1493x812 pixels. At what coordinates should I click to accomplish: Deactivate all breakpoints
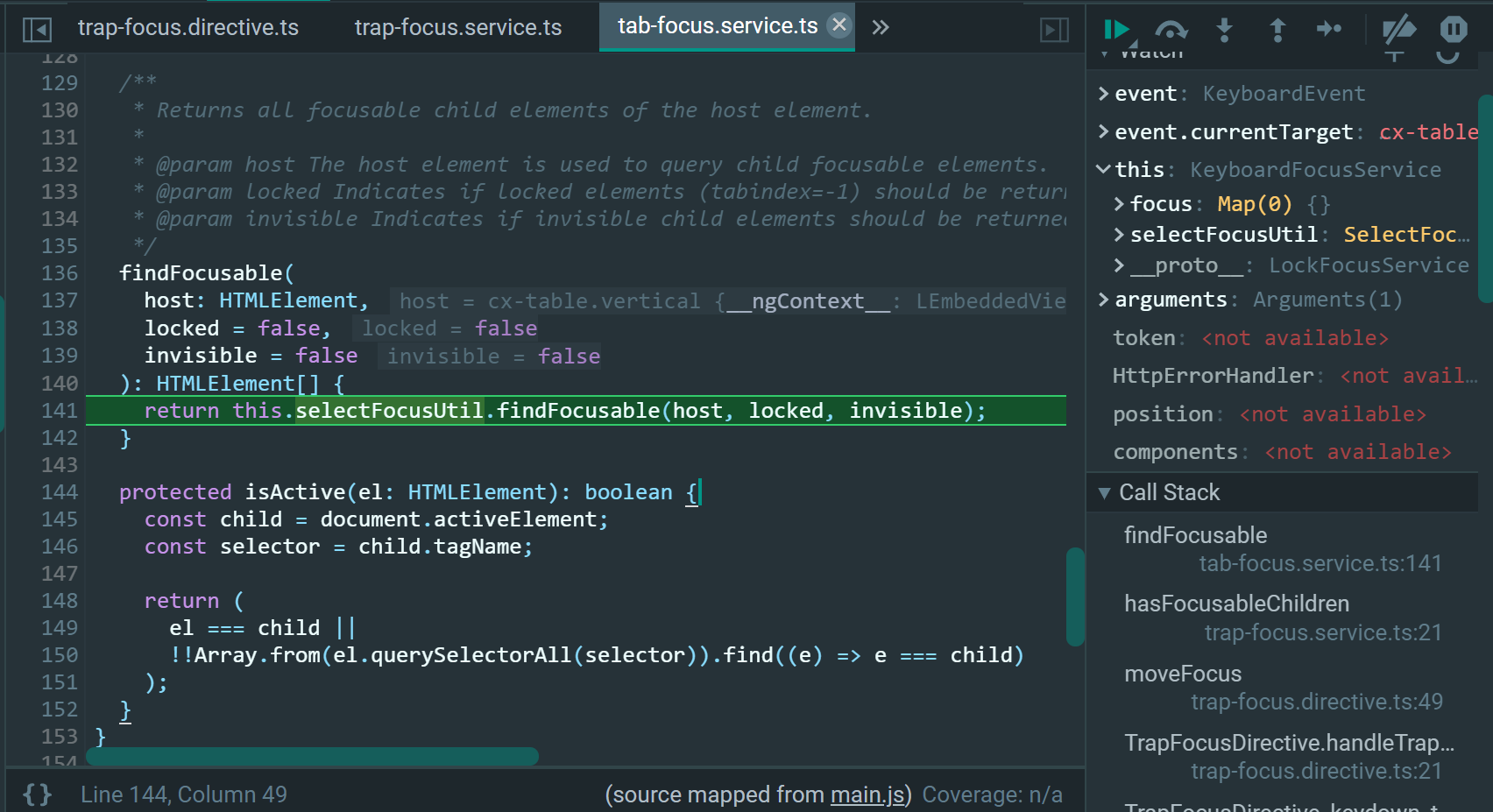pyautogui.click(x=1398, y=29)
